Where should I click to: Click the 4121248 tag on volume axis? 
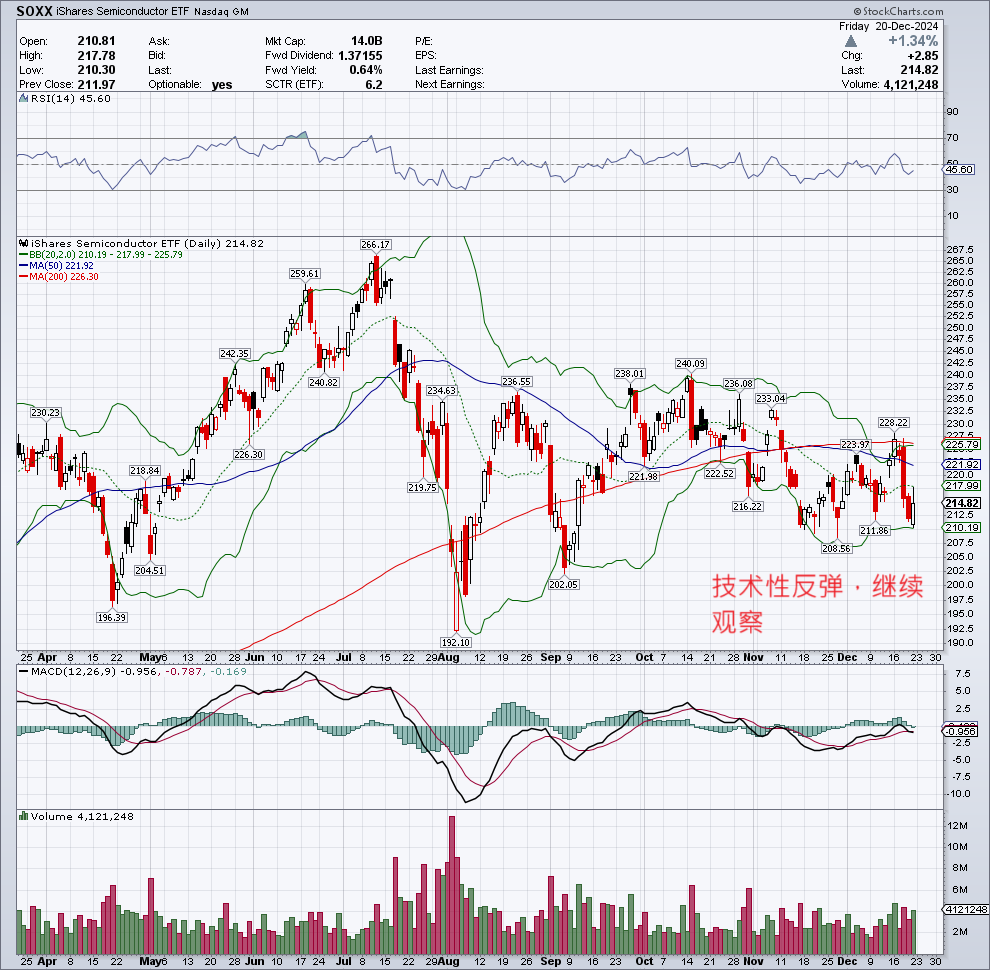coord(965,909)
